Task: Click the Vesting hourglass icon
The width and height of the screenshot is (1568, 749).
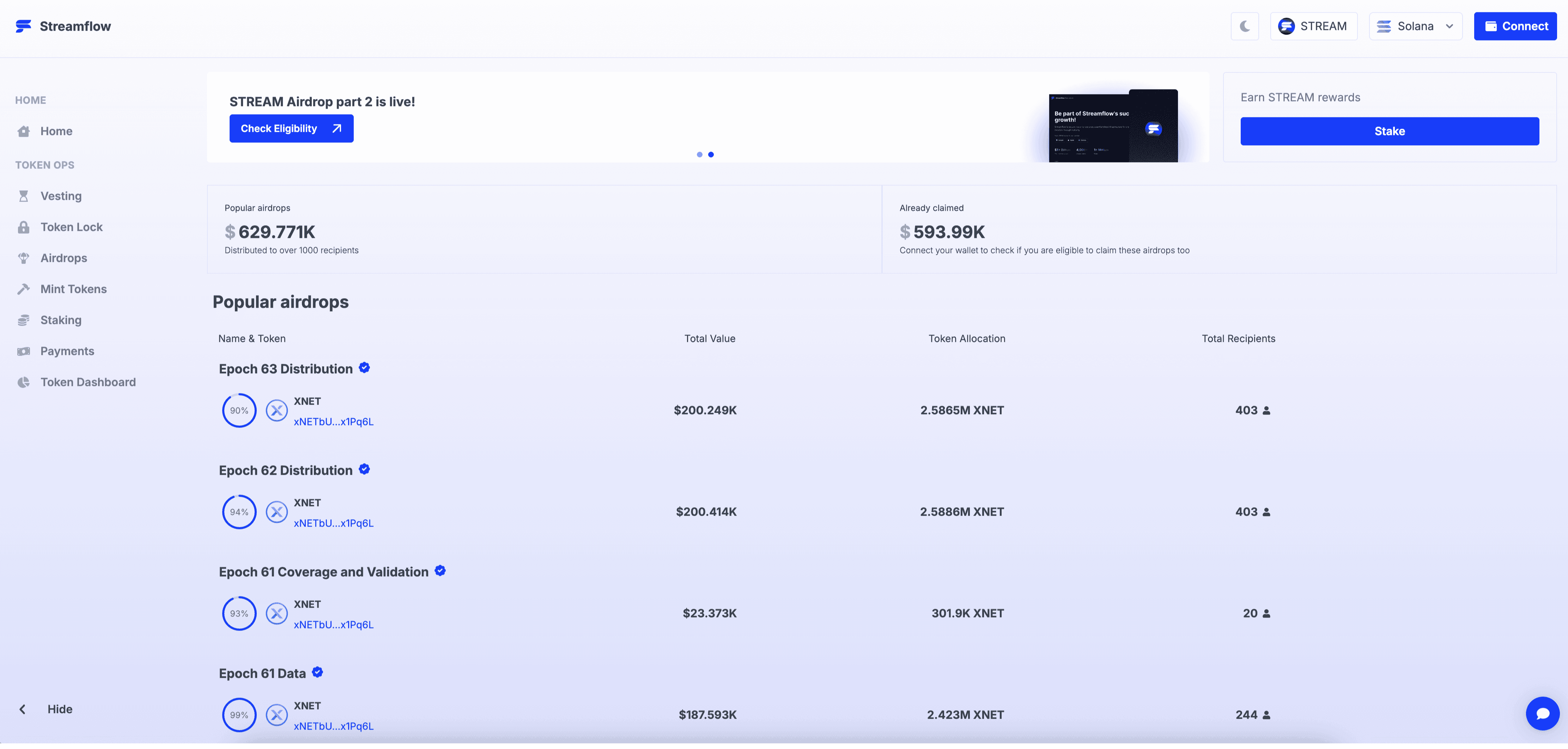Action: pos(24,196)
